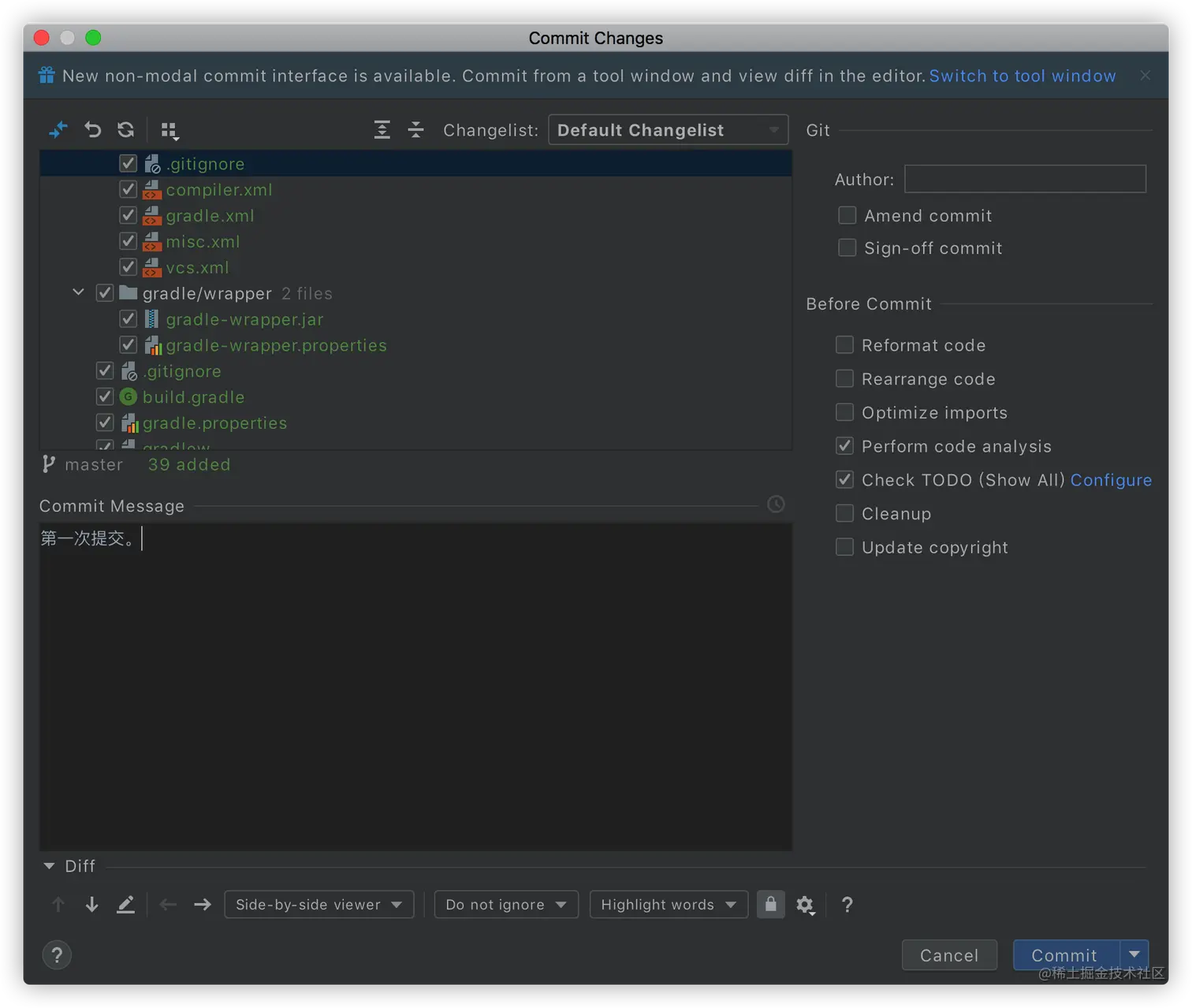Open the Group By icon menu

tap(169, 130)
